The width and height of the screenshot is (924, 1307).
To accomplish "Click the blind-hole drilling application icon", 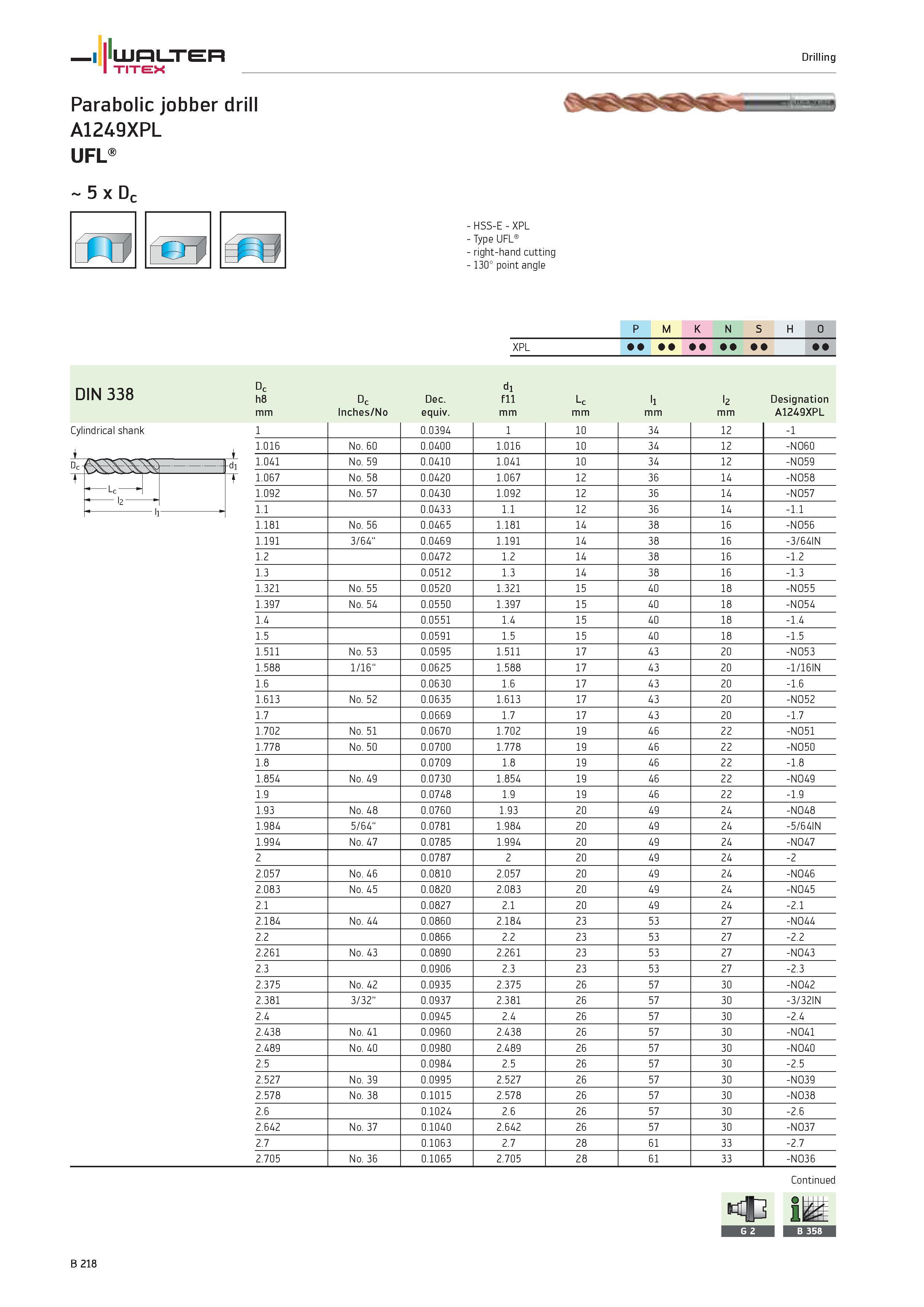I will (x=178, y=240).
